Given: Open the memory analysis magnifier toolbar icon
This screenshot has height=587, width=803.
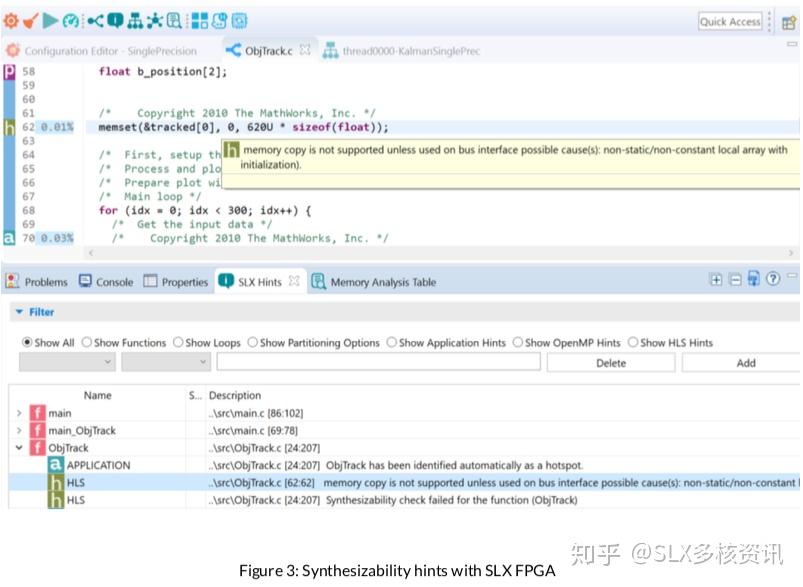Looking at the screenshot, I should pos(174,21).
